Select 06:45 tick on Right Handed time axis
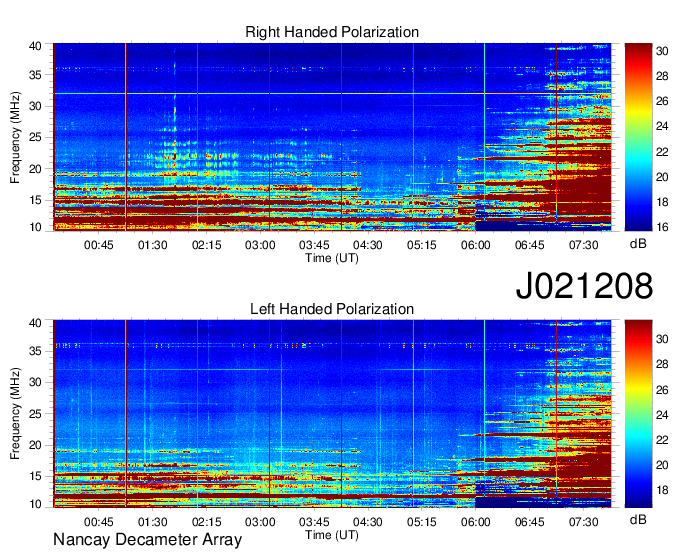680x552 pixels. click(x=530, y=245)
